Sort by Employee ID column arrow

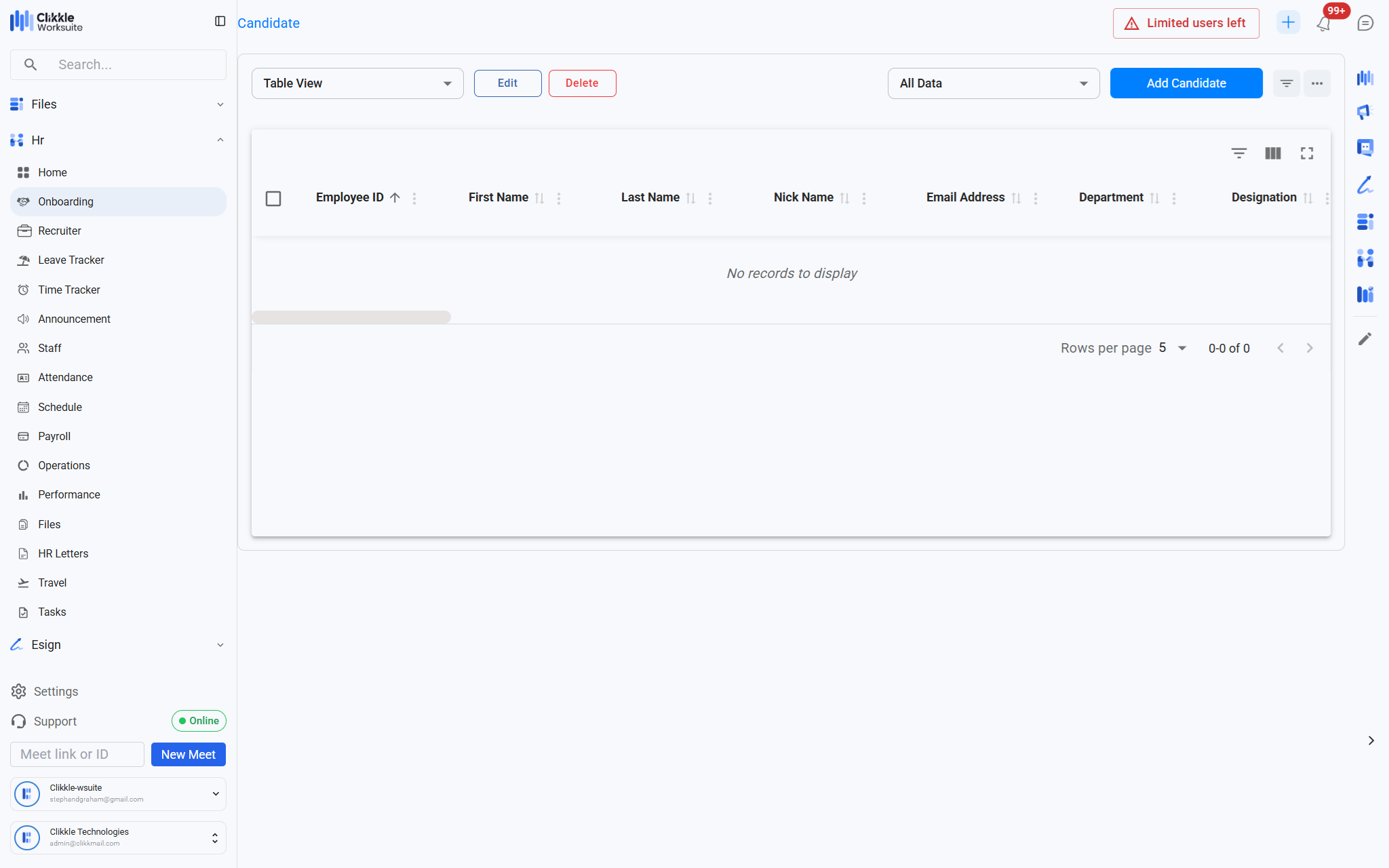pyautogui.click(x=395, y=197)
